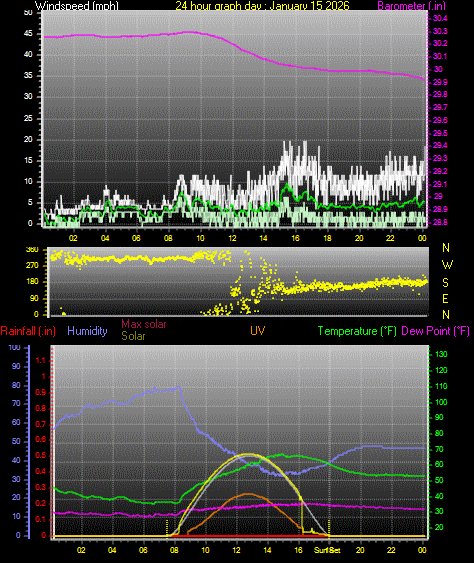Click the 30.3 barometer scale value
This screenshot has width=474, height=563.
[440, 31]
